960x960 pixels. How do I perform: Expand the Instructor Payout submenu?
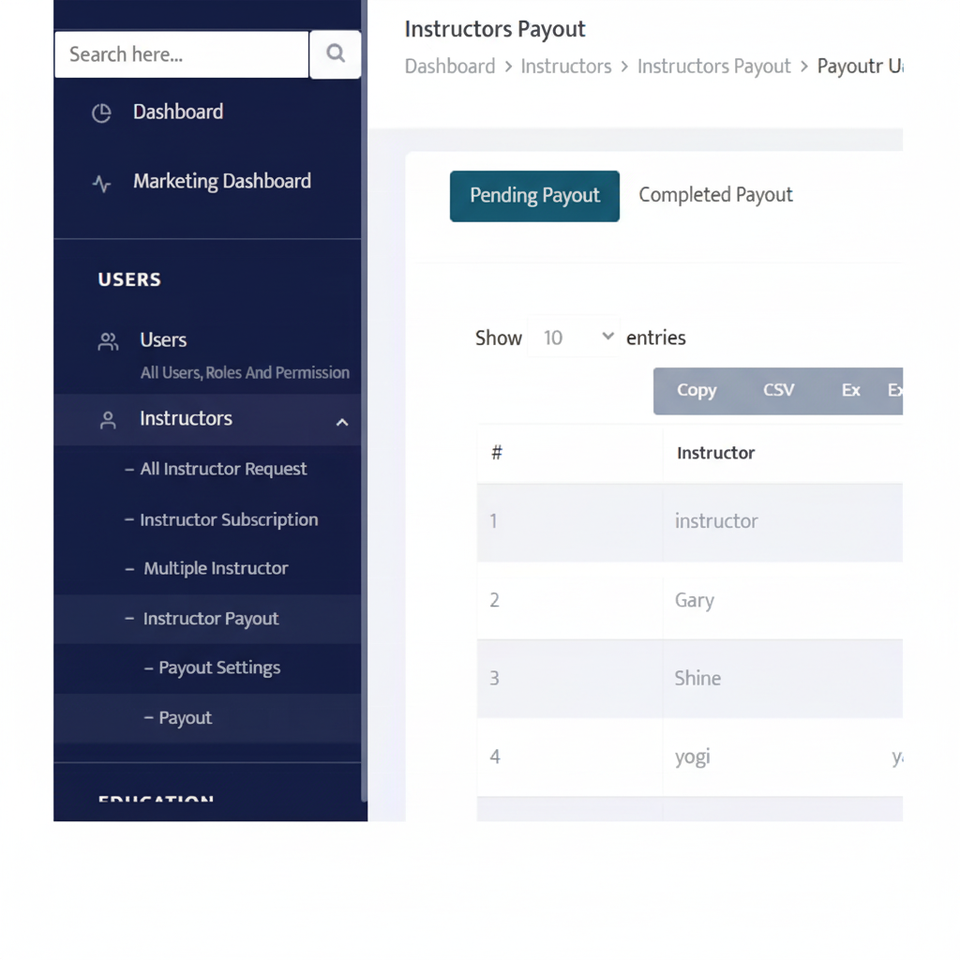[210, 619]
